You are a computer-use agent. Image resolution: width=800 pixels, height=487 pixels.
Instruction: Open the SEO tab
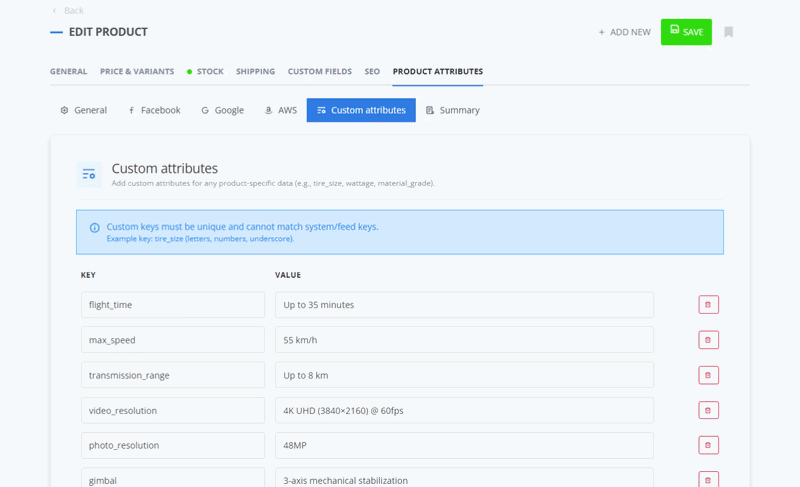[x=372, y=71]
